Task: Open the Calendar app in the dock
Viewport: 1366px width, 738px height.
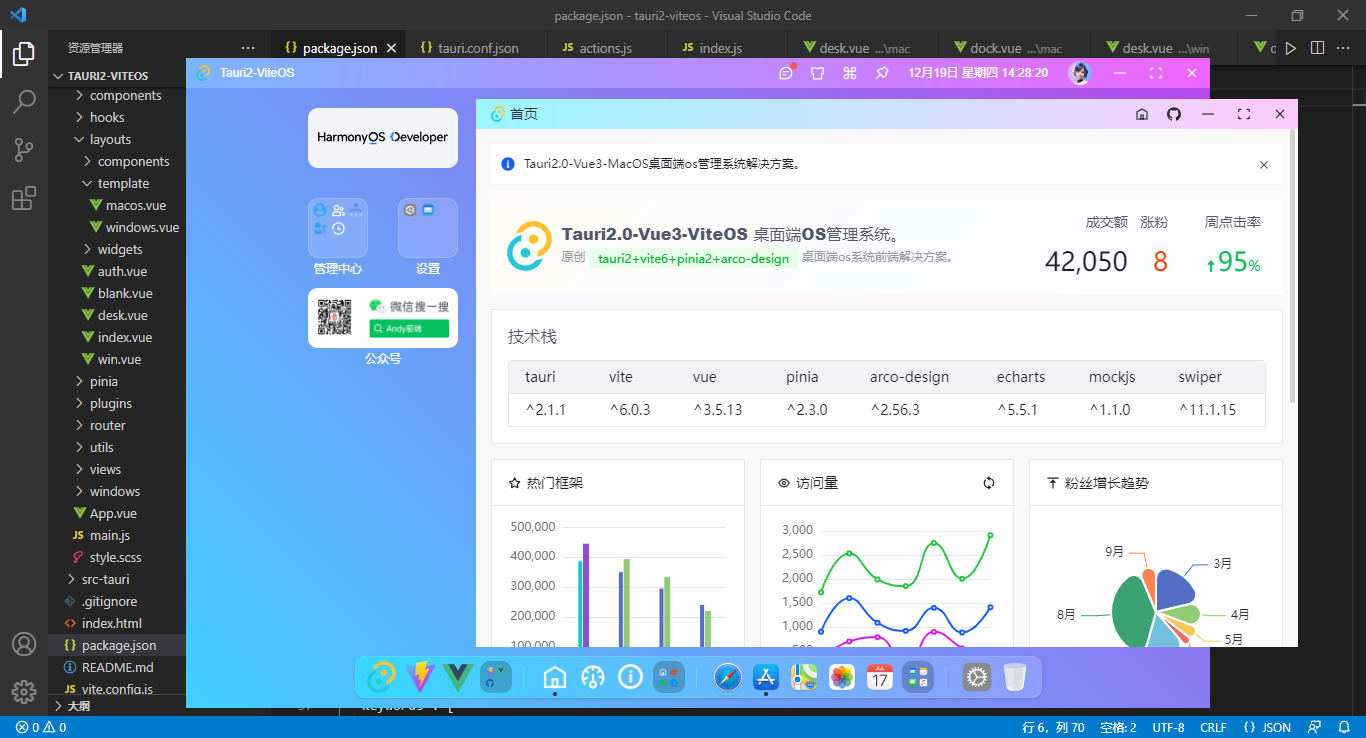Action: (x=879, y=677)
